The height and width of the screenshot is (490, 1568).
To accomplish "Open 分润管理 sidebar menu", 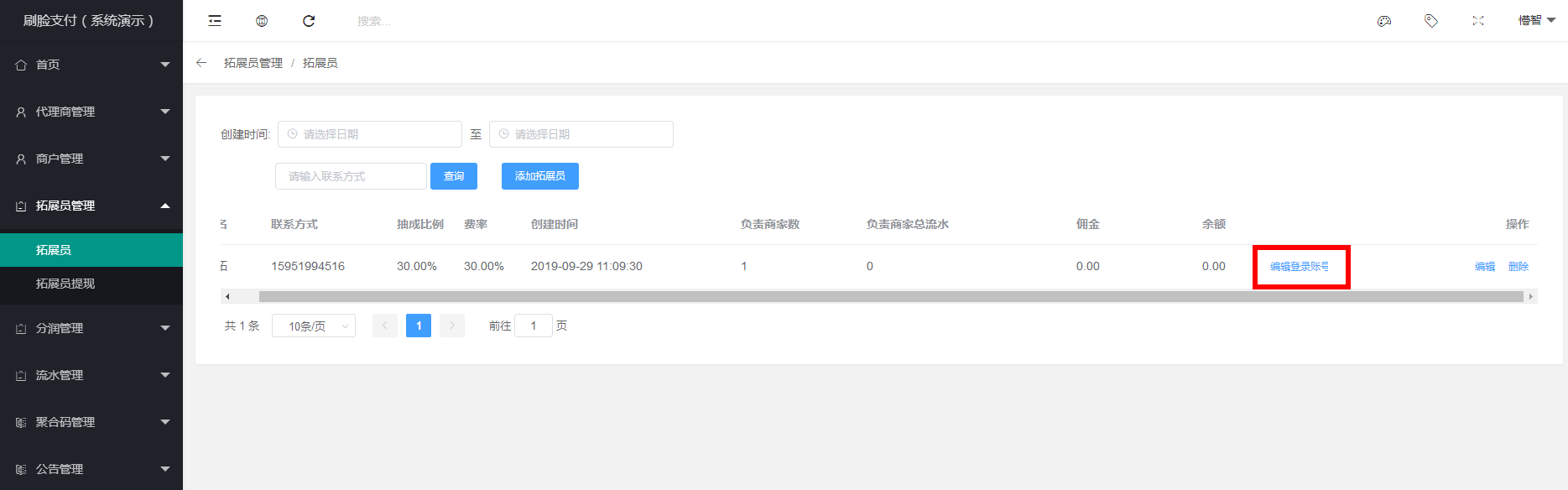I will coord(91,328).
